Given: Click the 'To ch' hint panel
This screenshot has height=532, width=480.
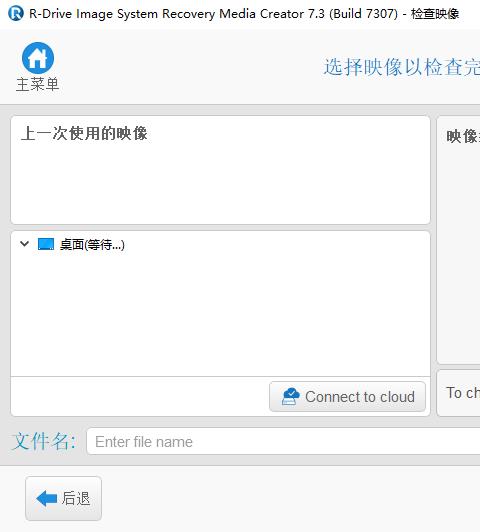Looking at the screenshot, I should click(x=459, y=393).
